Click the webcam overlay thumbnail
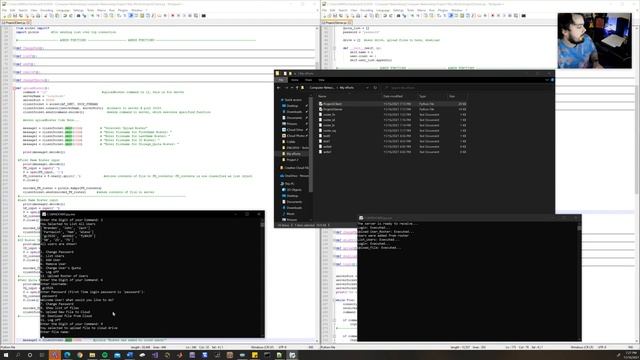Image resolution: width=640 pixels, height=360 pixels. (594, 40)
